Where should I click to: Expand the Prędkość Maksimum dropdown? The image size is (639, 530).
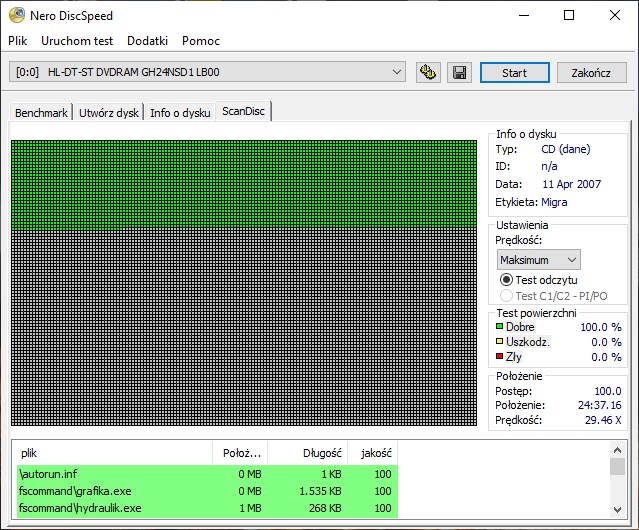pos(538,260)
